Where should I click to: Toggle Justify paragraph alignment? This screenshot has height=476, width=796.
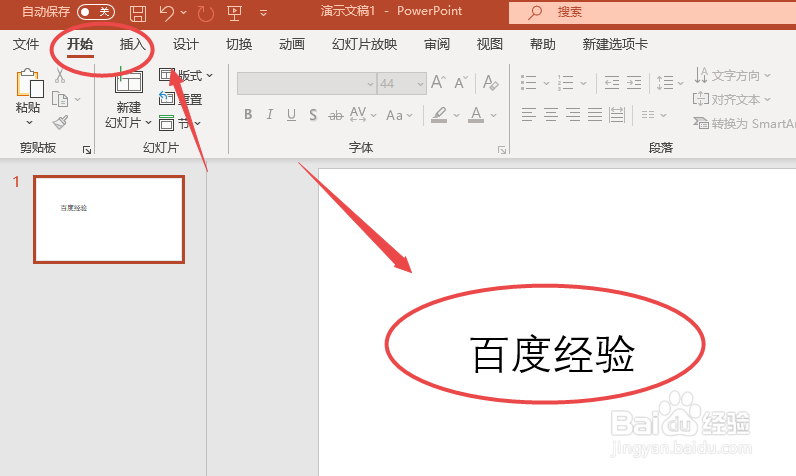pos(595,115)
